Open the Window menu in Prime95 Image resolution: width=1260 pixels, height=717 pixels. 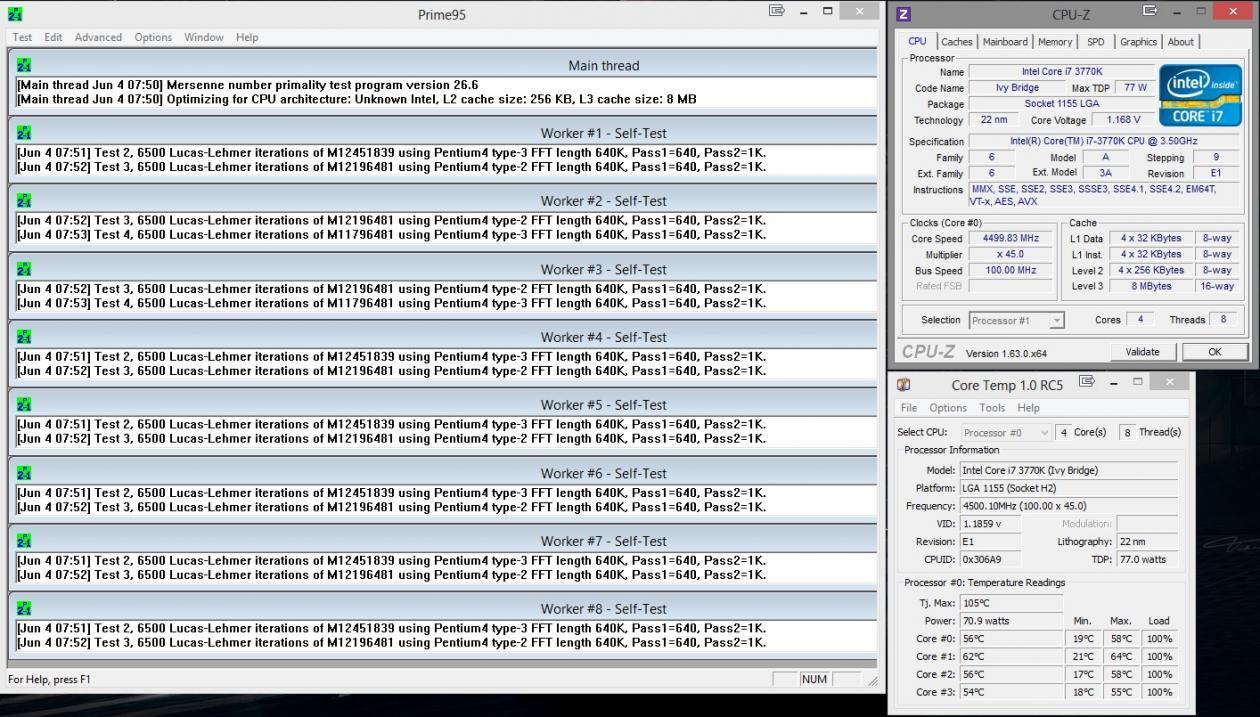[204, 37]
